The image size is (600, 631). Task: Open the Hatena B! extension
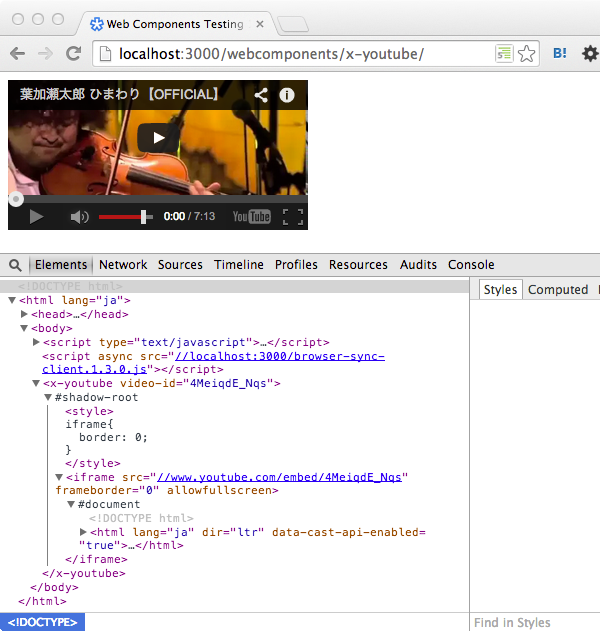[560, 53]
